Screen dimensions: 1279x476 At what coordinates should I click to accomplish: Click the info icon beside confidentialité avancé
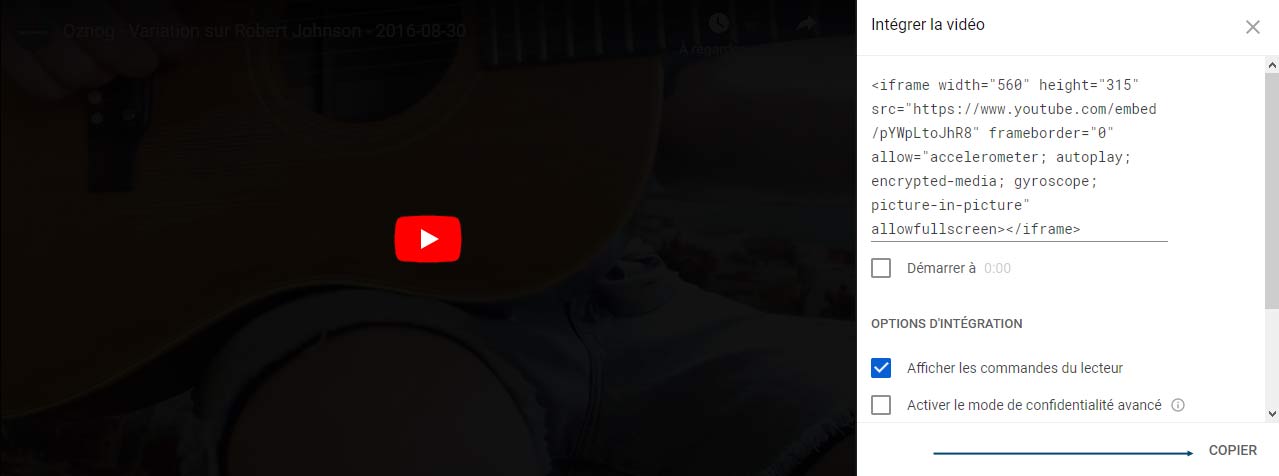pyautogui.click(x=1178, y=405)
